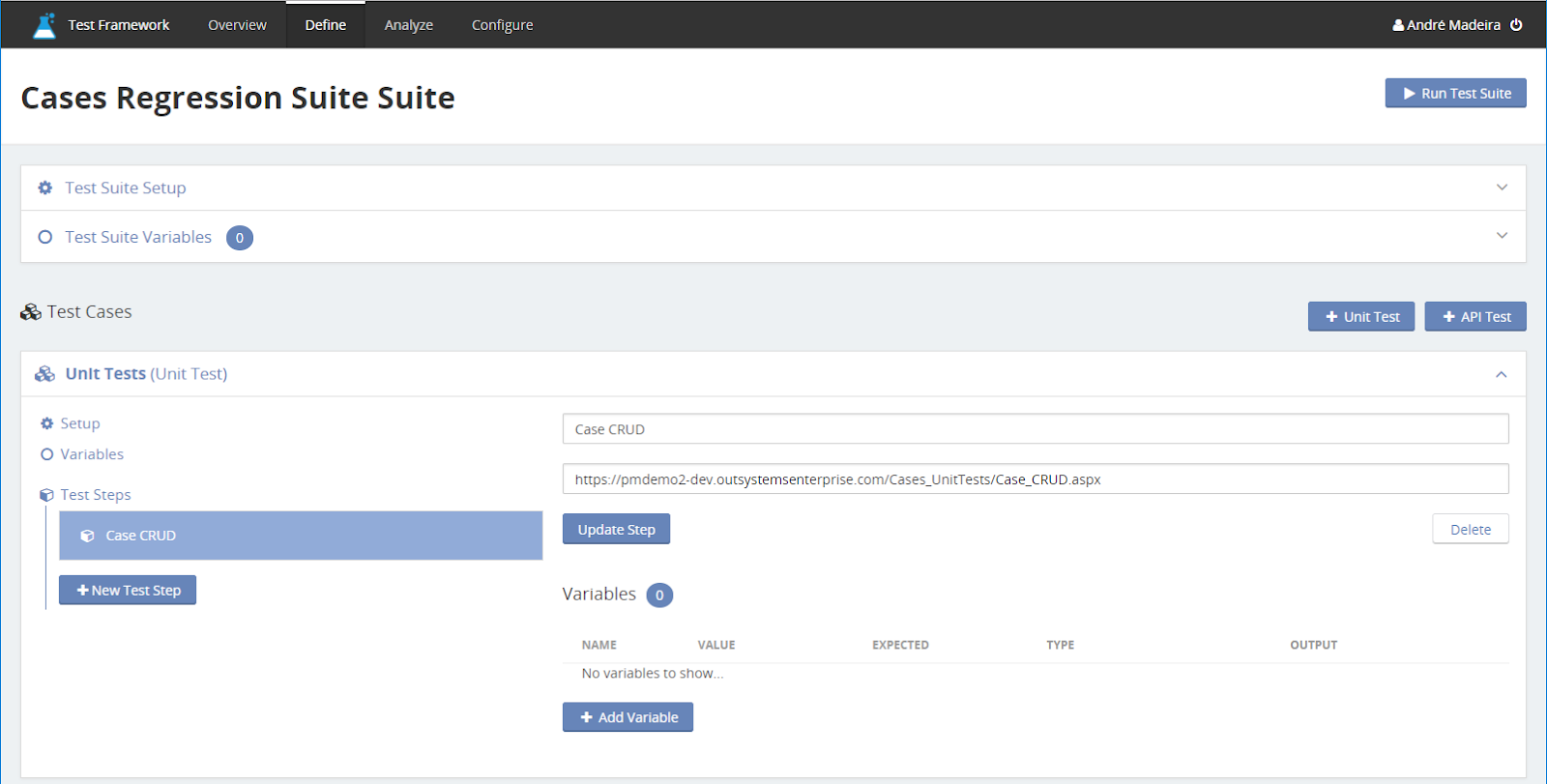Click the cube icon beside Test Steps
Viewport: 1547px width, 784px height.
coord(46,495)
